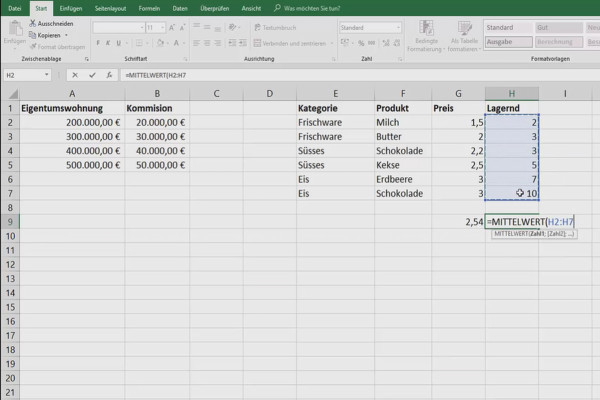This screenshot has width=600, height=400.
Task: Open the font name dropdown
Action: pyautogui.click(x=142, y=28)
